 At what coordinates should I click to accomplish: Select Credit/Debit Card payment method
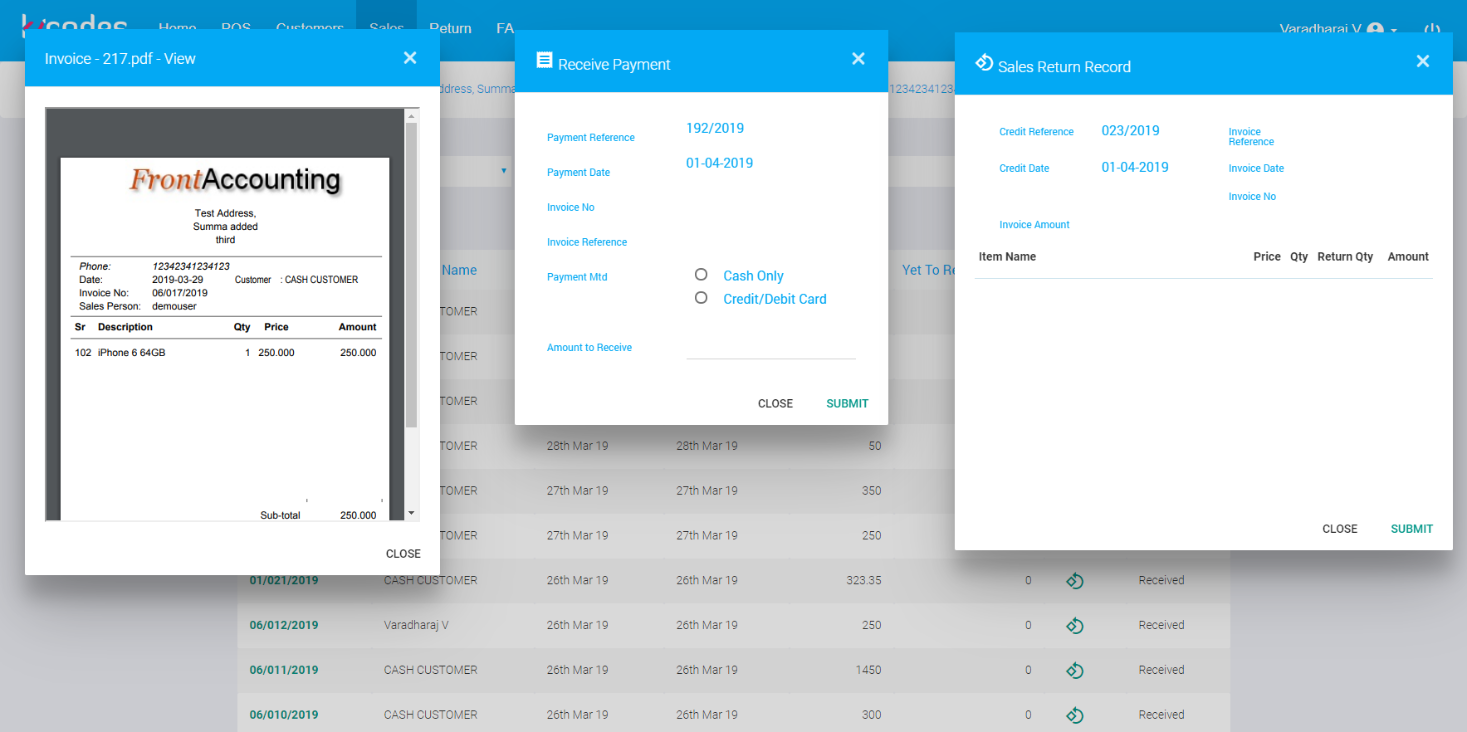click(701, 298)
